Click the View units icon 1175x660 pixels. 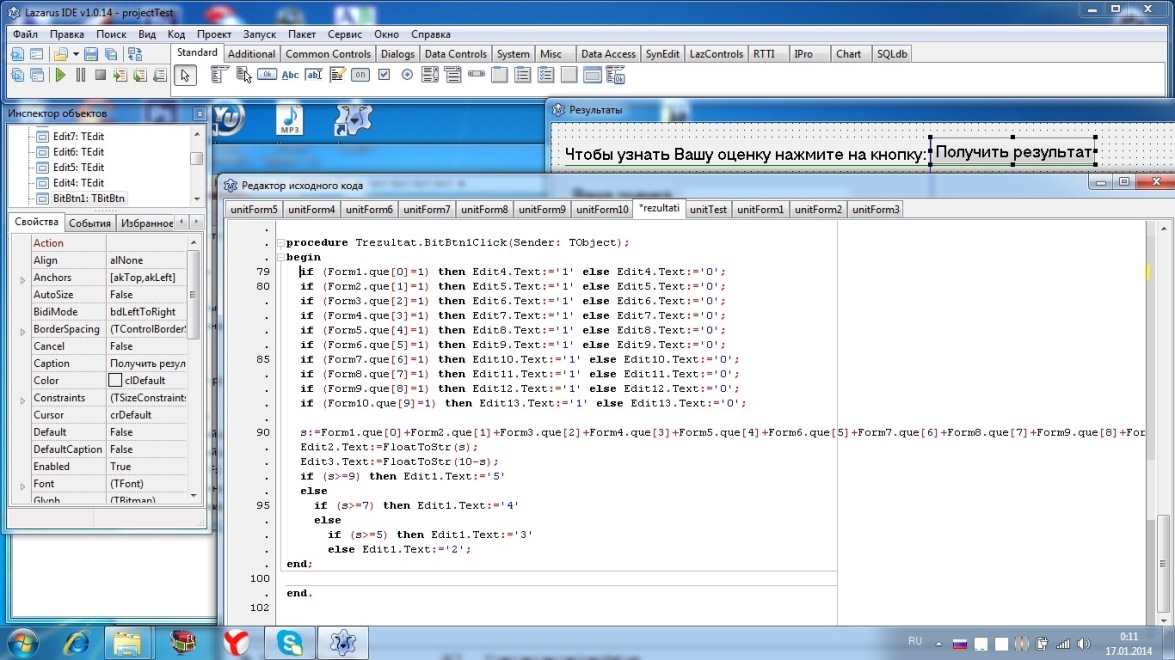click(17, 75)
